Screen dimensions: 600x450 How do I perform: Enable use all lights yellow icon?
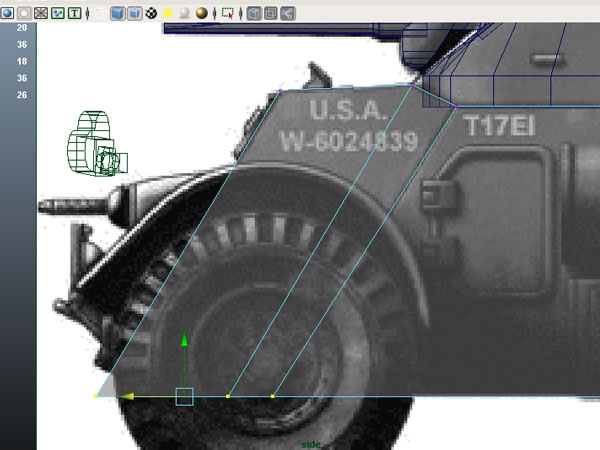168,13
